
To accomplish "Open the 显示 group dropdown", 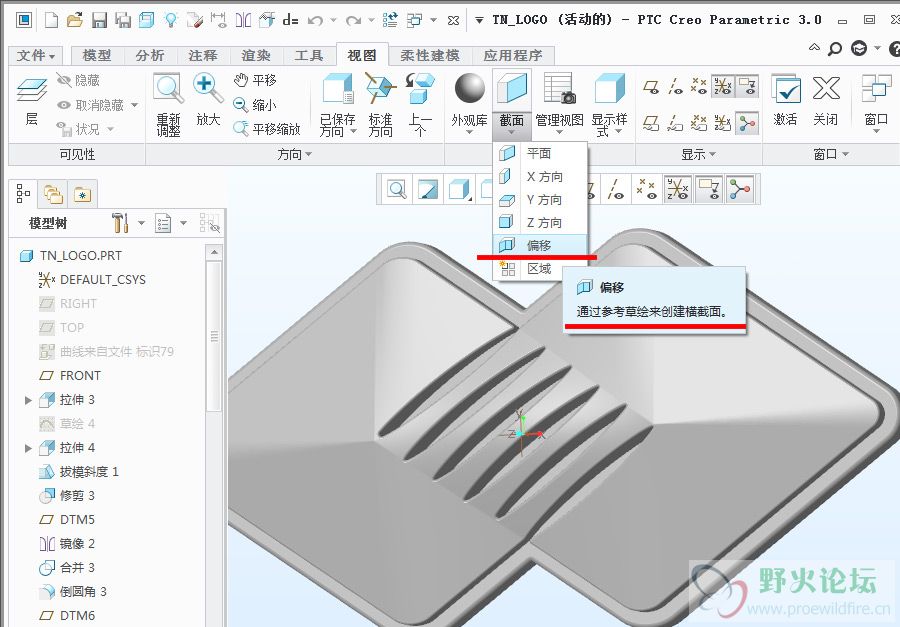I will [699, 154].
